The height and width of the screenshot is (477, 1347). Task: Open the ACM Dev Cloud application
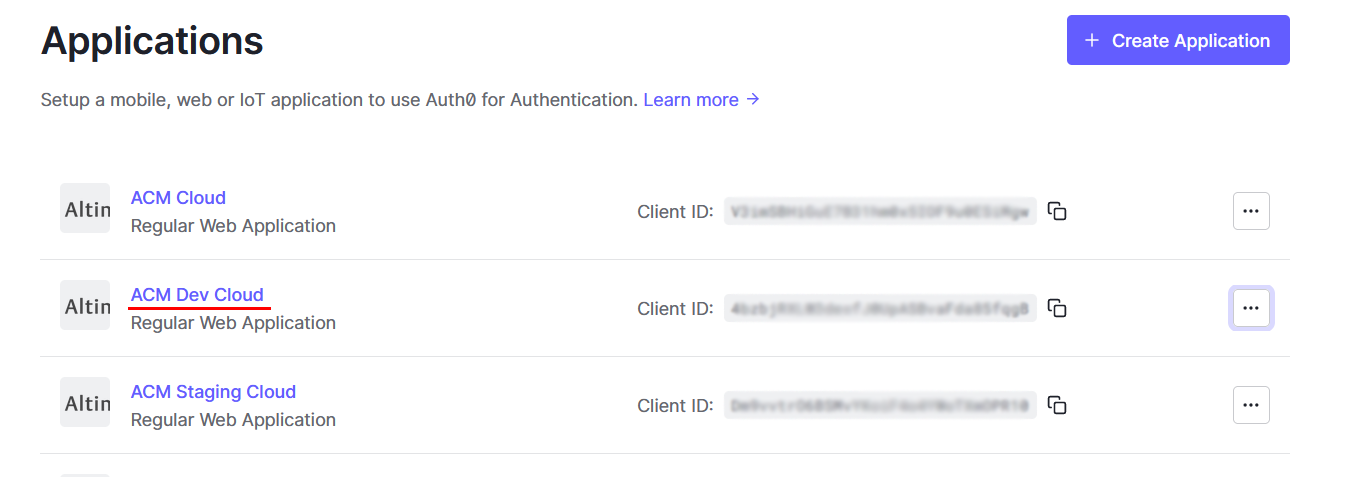(197, 294)
